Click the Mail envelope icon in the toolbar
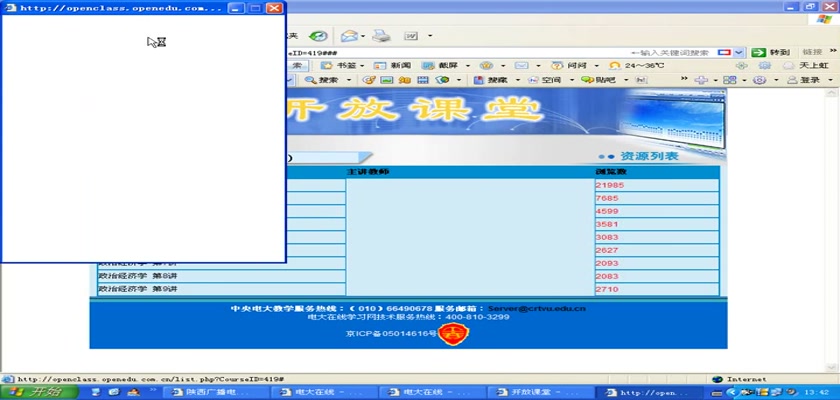The image size is (840, 400). coord(349,36)
